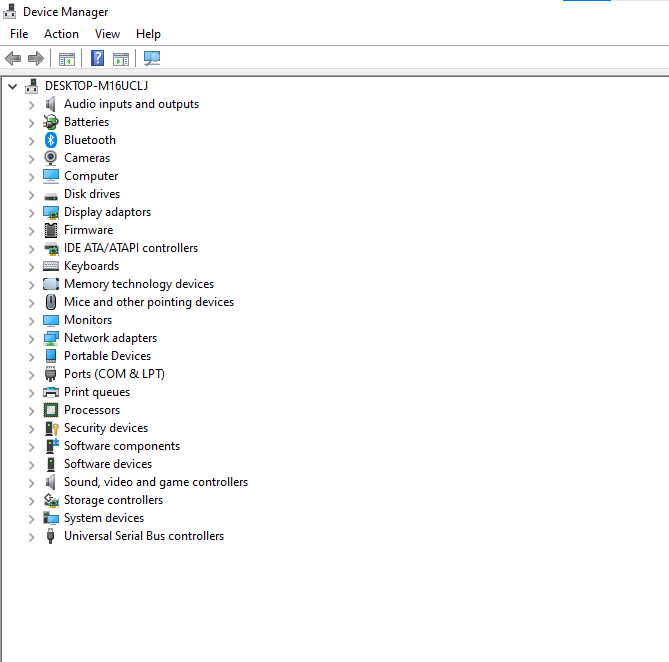Click the Bluetooth device icon
This screenshot has height=662, width=669.
coord(51,140)
